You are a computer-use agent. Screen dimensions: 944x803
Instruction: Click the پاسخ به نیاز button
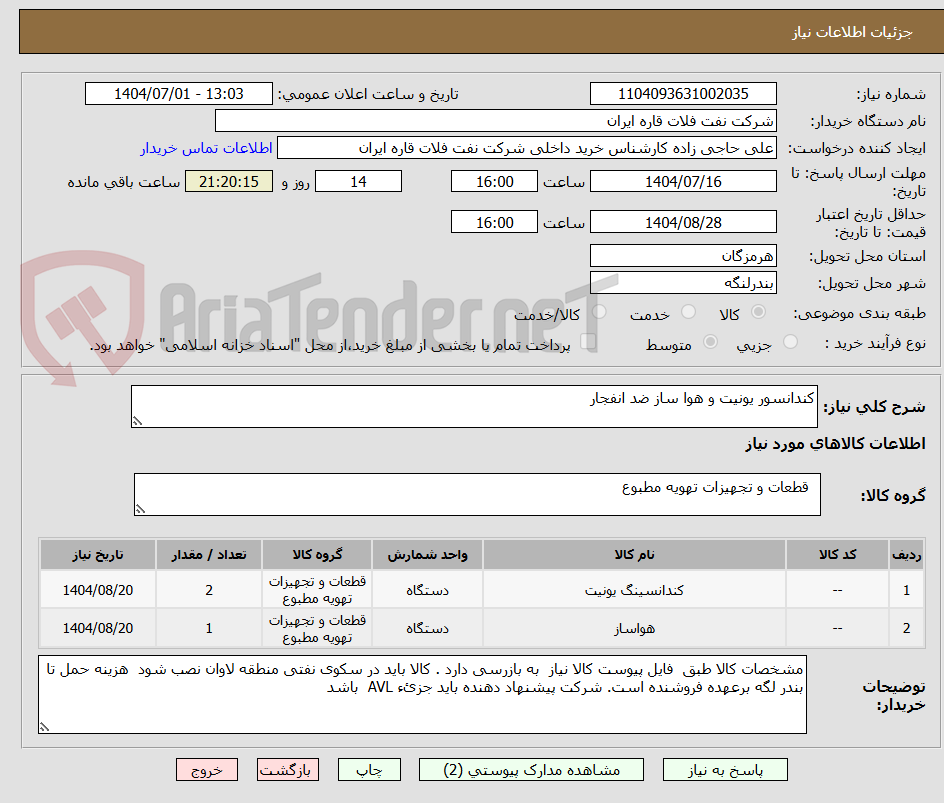click(x=725, y=769)
